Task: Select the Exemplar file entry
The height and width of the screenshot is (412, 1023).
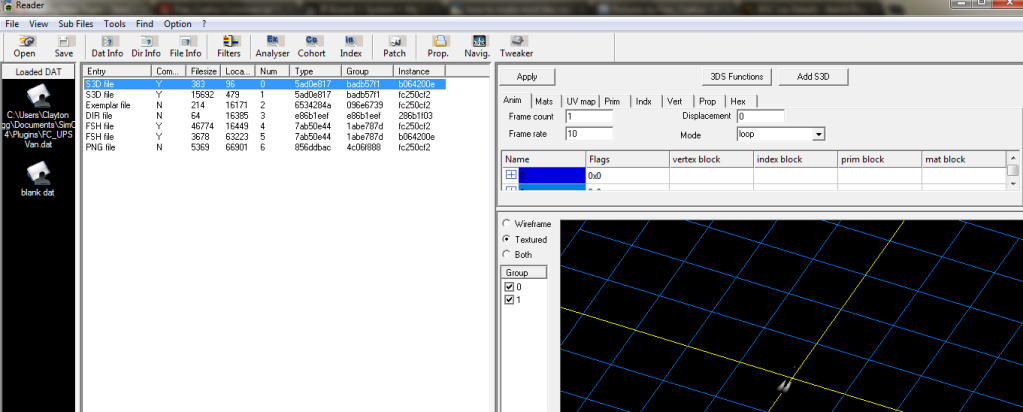Action: point(264,105)
